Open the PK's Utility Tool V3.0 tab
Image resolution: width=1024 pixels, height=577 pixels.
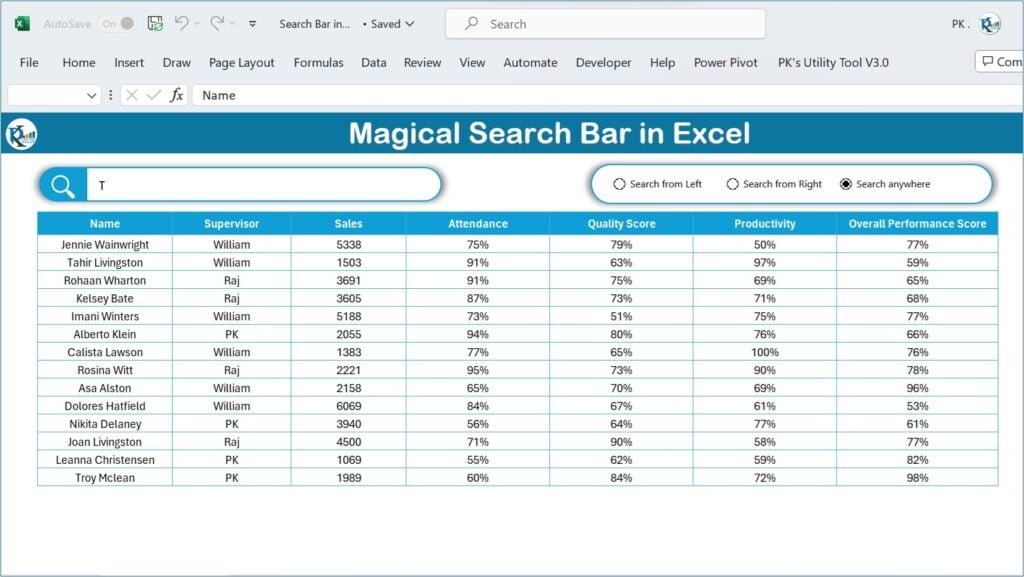(x=833, y=62)
